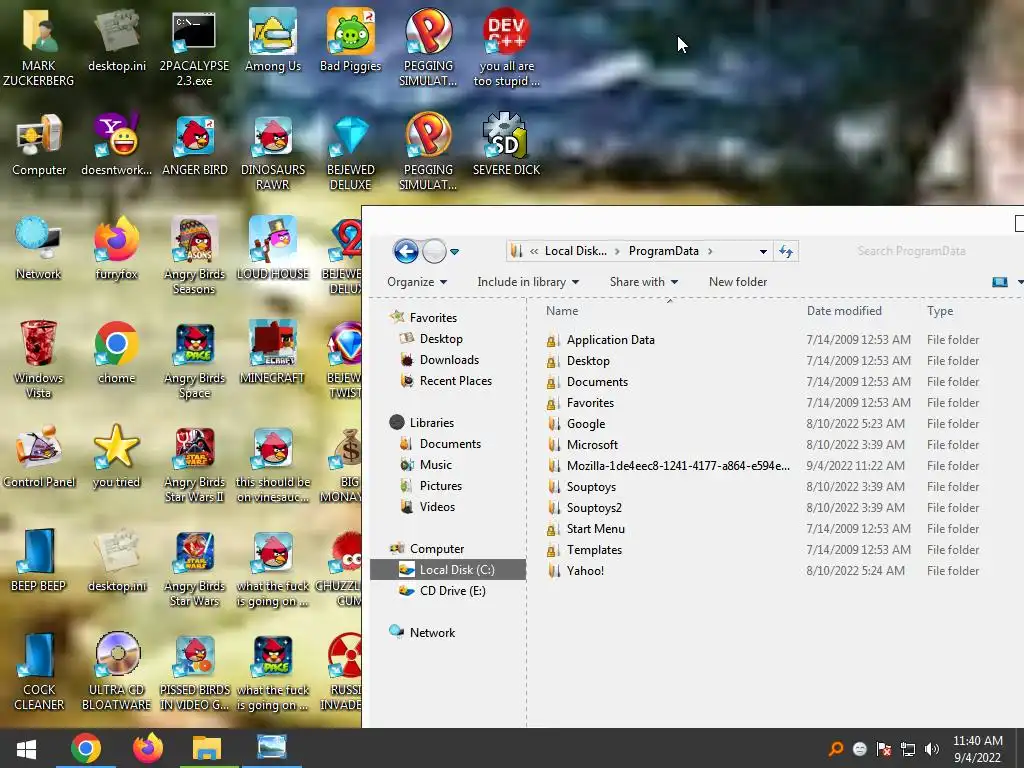Open the Network desktop icon
The height and width of the screenshot is (768, 1024).
click(39, 249)
